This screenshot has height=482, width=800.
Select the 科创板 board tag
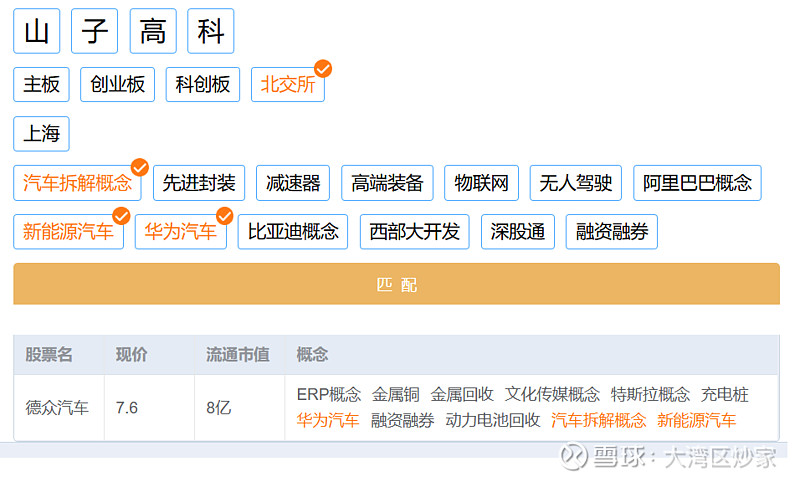[x=203, y=85]
